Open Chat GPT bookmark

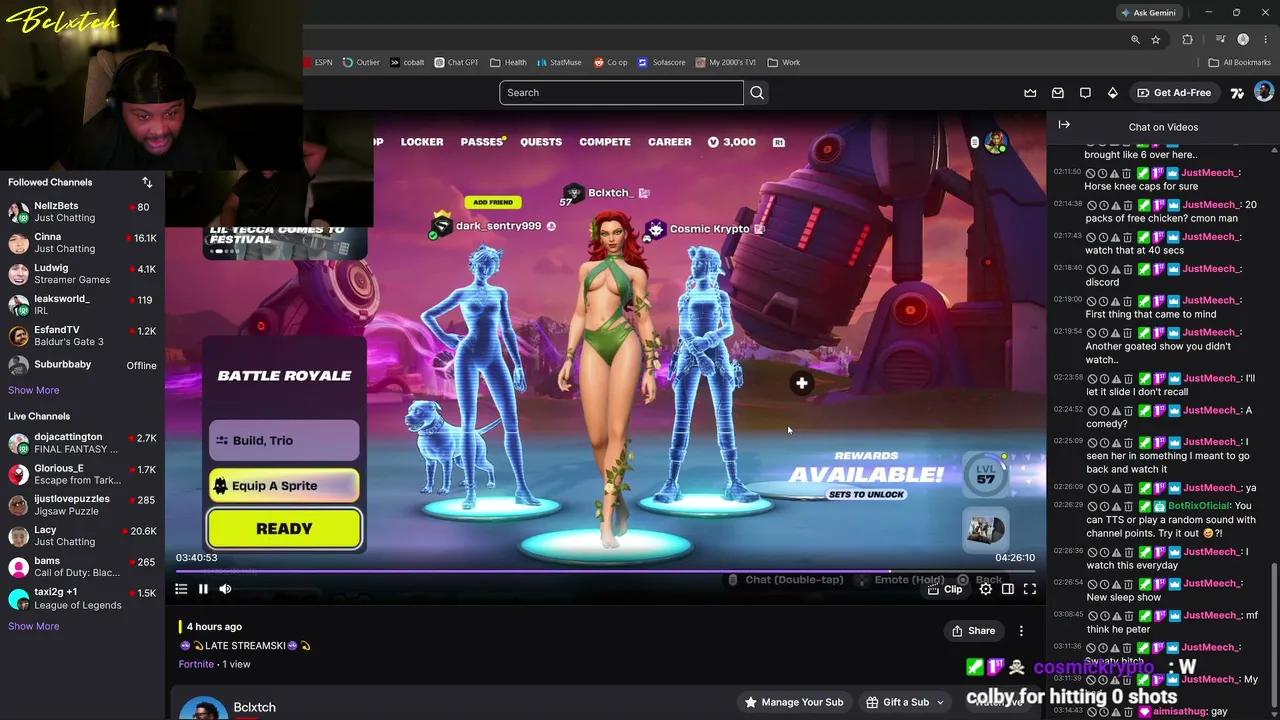point(456,62)
